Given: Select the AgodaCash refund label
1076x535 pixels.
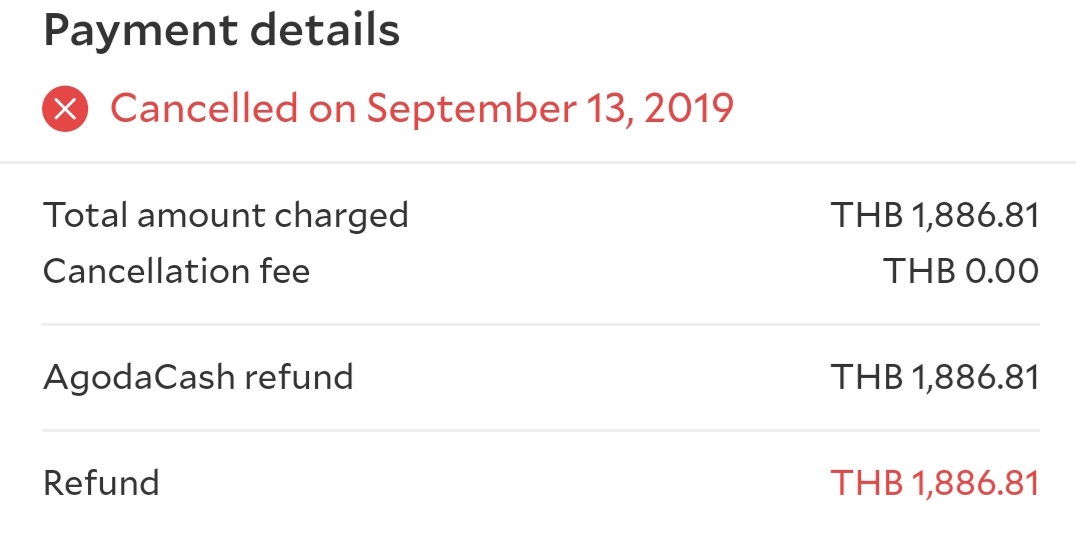Looking at the screenshot, I should [198, 378].
